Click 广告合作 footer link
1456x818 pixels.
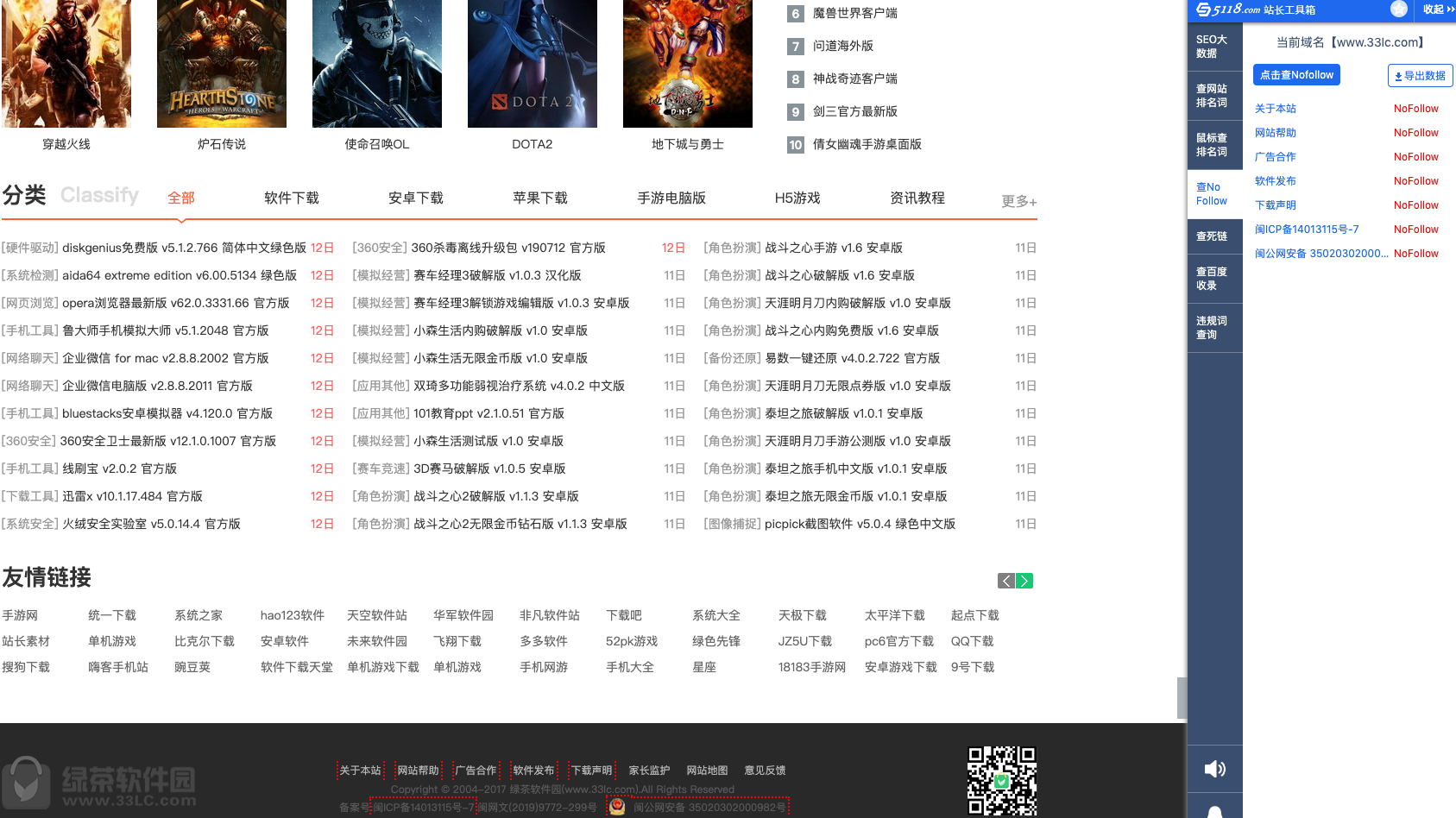tap(476, 771)
